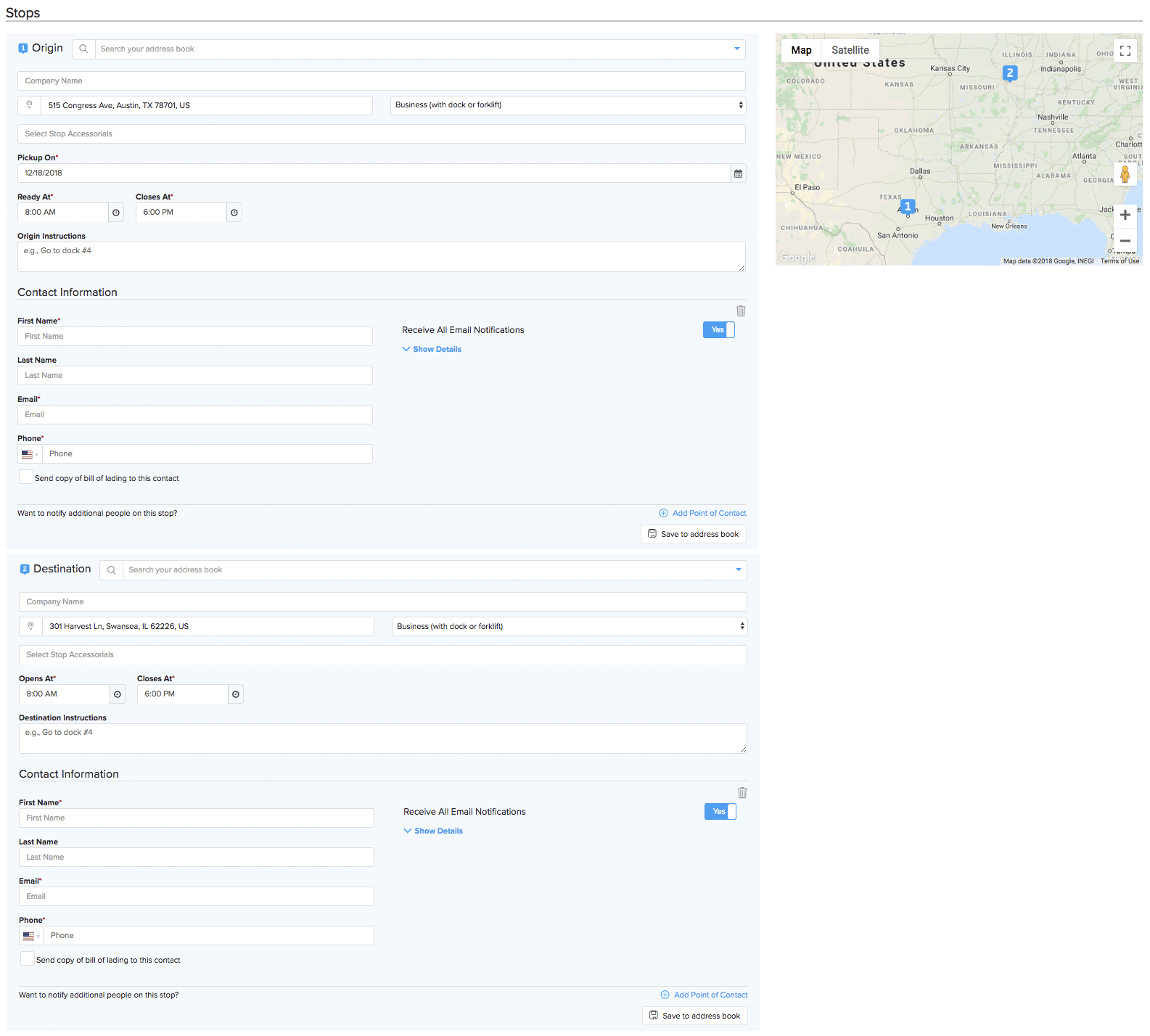Open the Origin Closes At clock picker

(x=234, y=213)
